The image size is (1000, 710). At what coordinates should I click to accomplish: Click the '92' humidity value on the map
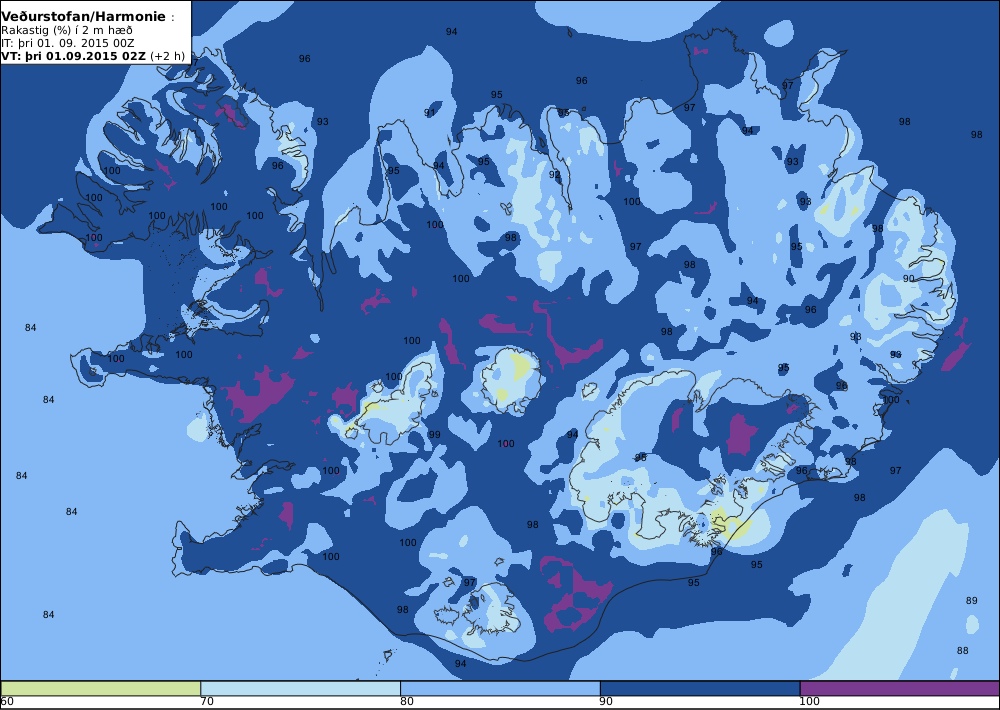click(x=554, y=175)
